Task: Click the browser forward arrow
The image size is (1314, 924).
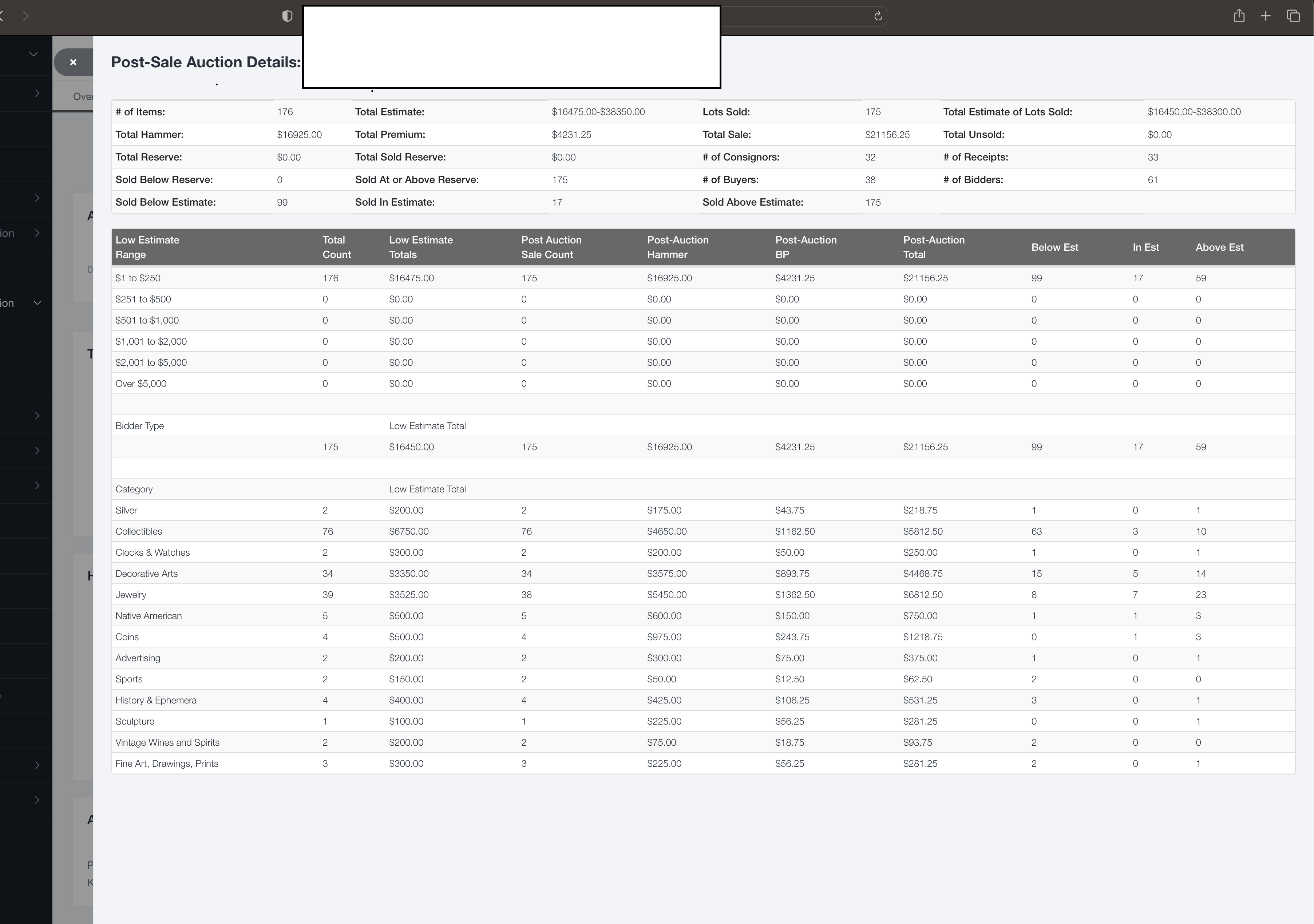Action: tap(25, 16)
